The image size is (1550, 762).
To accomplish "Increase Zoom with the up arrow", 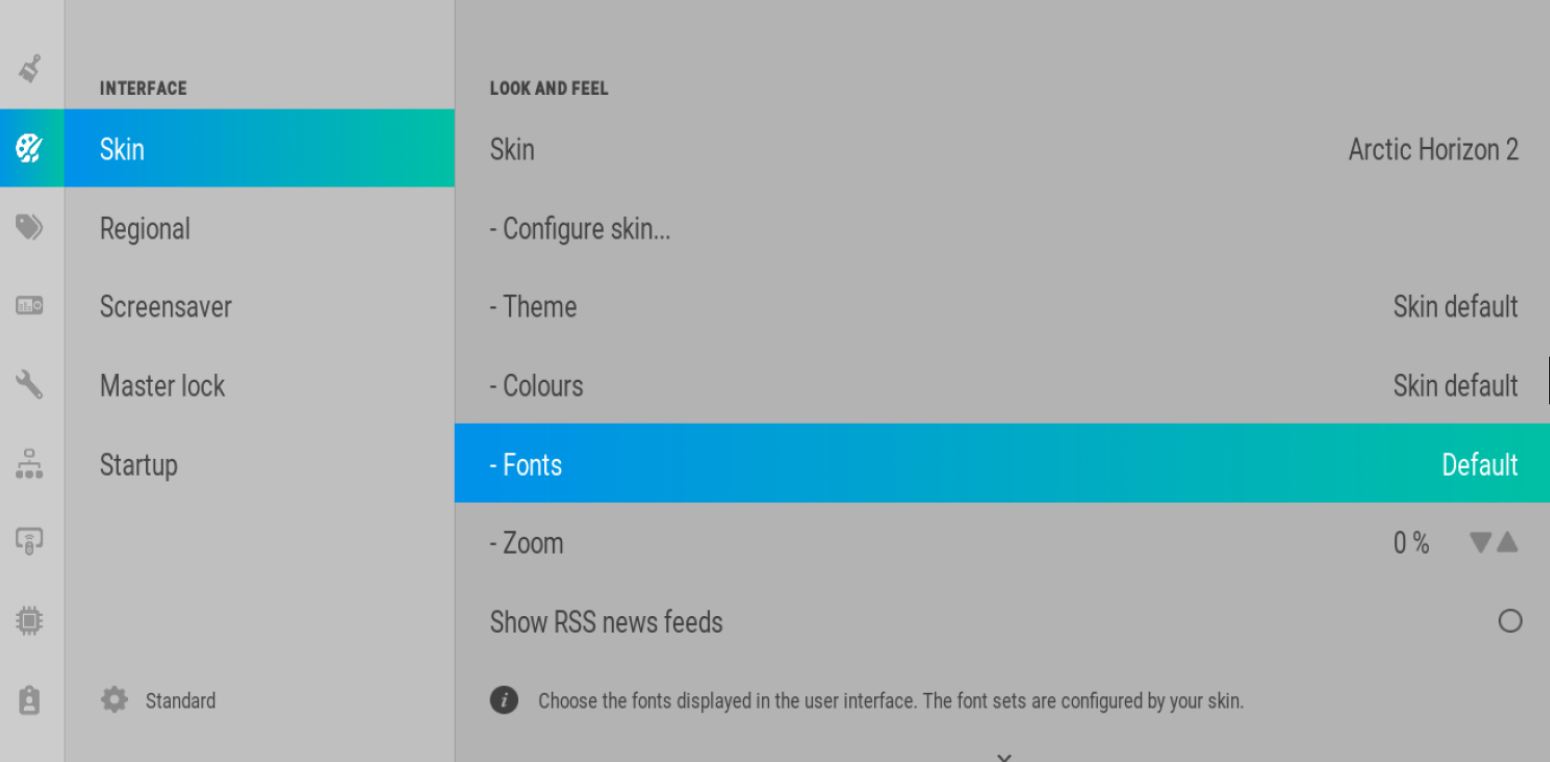I will pos(1507,543).
